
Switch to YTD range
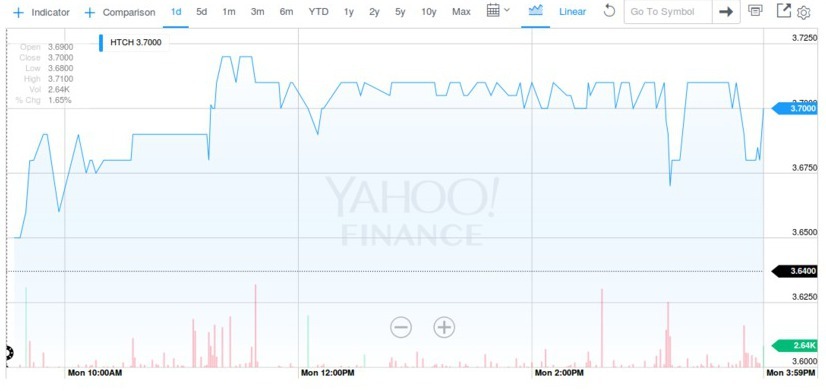[x=318, y=12]
